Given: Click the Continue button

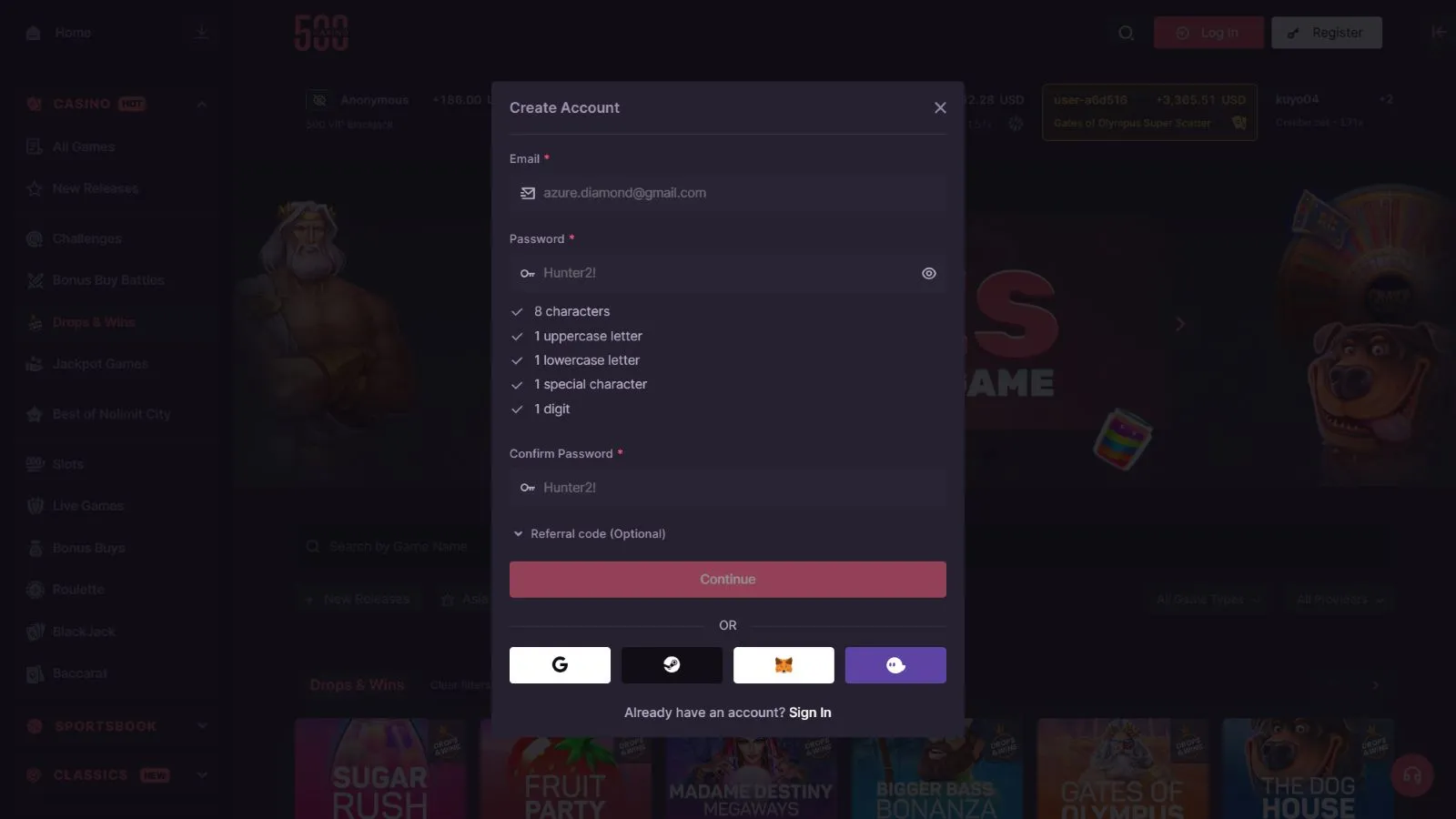Looking at the screenshot, I should click(728, 580).
